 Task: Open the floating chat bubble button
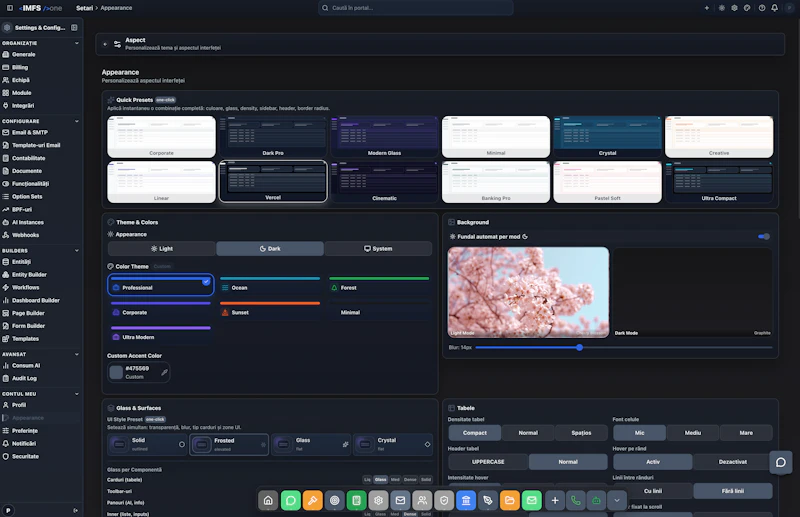coord(781,462)
